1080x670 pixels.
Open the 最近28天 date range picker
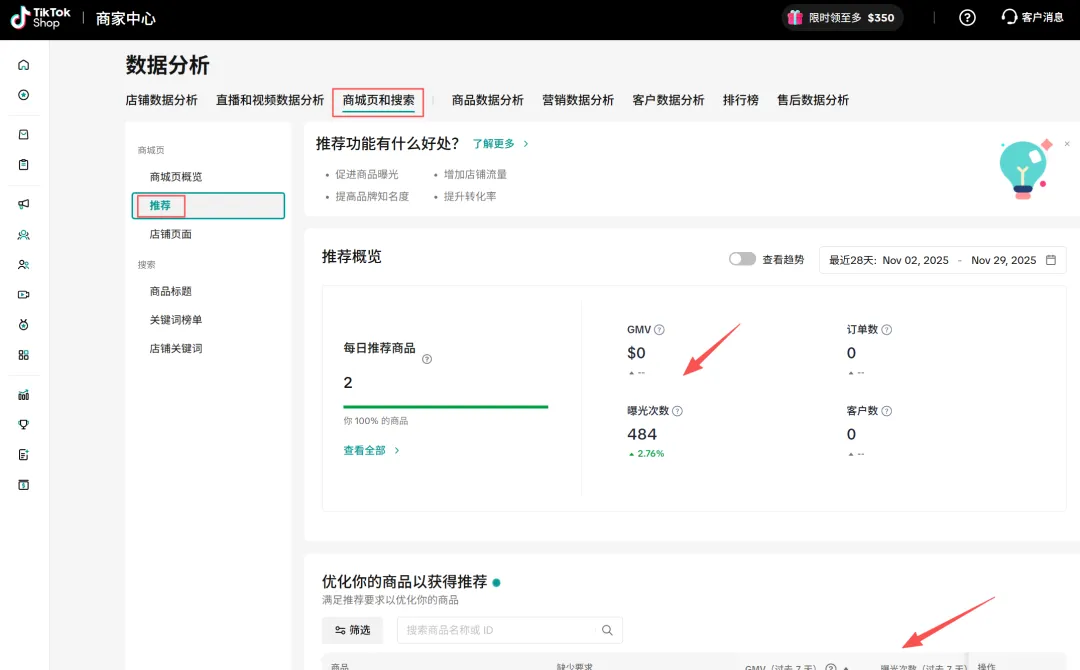pyautogui.click(x=942, y=260)
